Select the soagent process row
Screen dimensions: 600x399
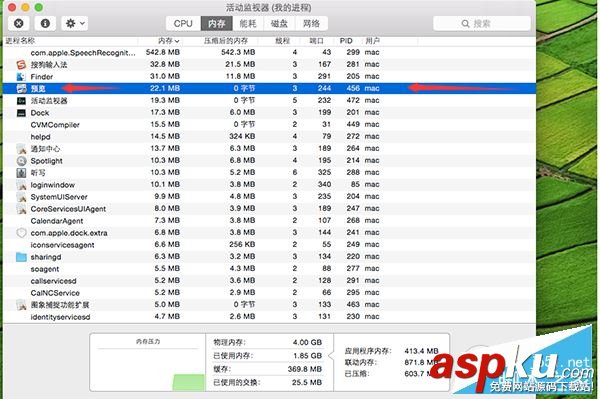click(x=269, y=269)
